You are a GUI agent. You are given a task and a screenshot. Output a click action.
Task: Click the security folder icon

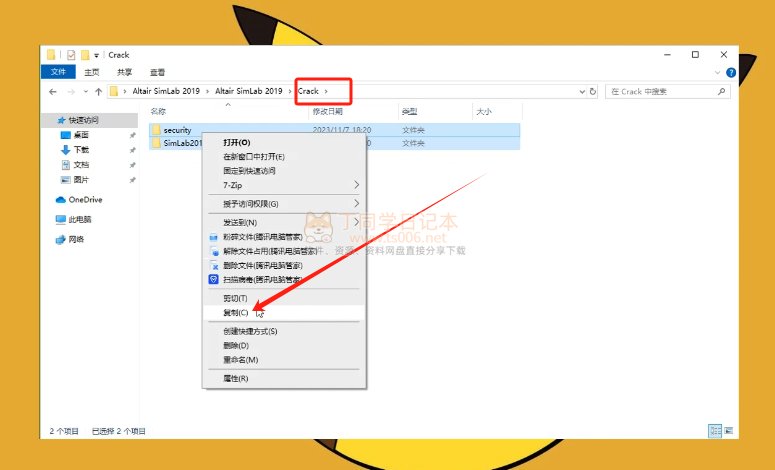point(157,130)
